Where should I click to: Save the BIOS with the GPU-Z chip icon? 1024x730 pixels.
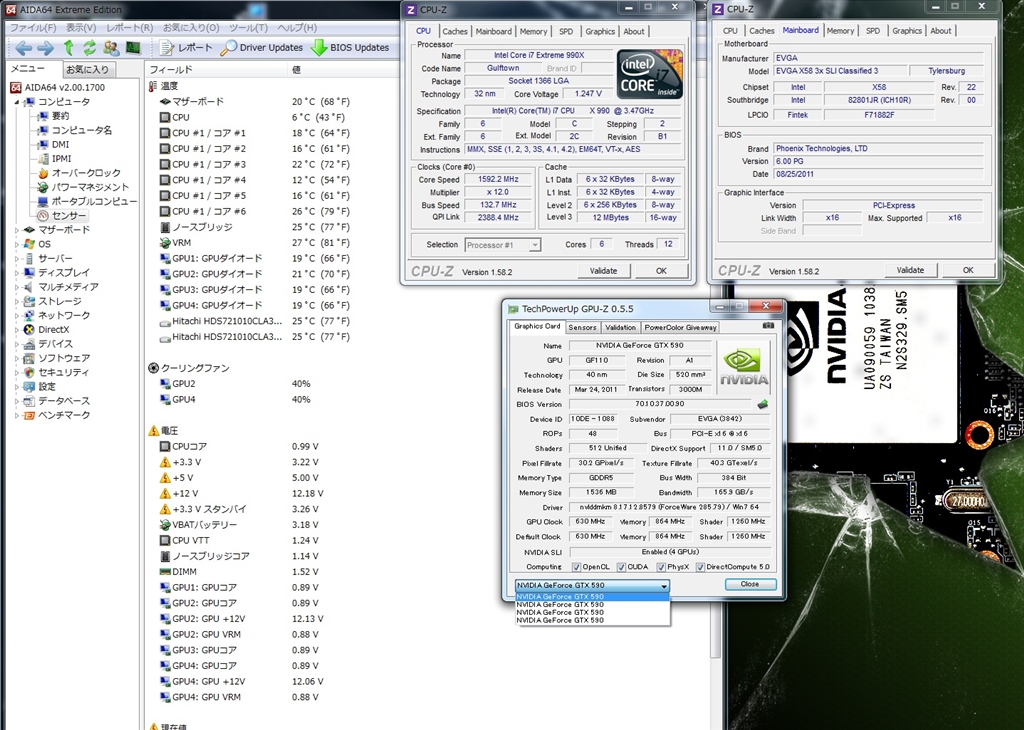pos(762,404)
